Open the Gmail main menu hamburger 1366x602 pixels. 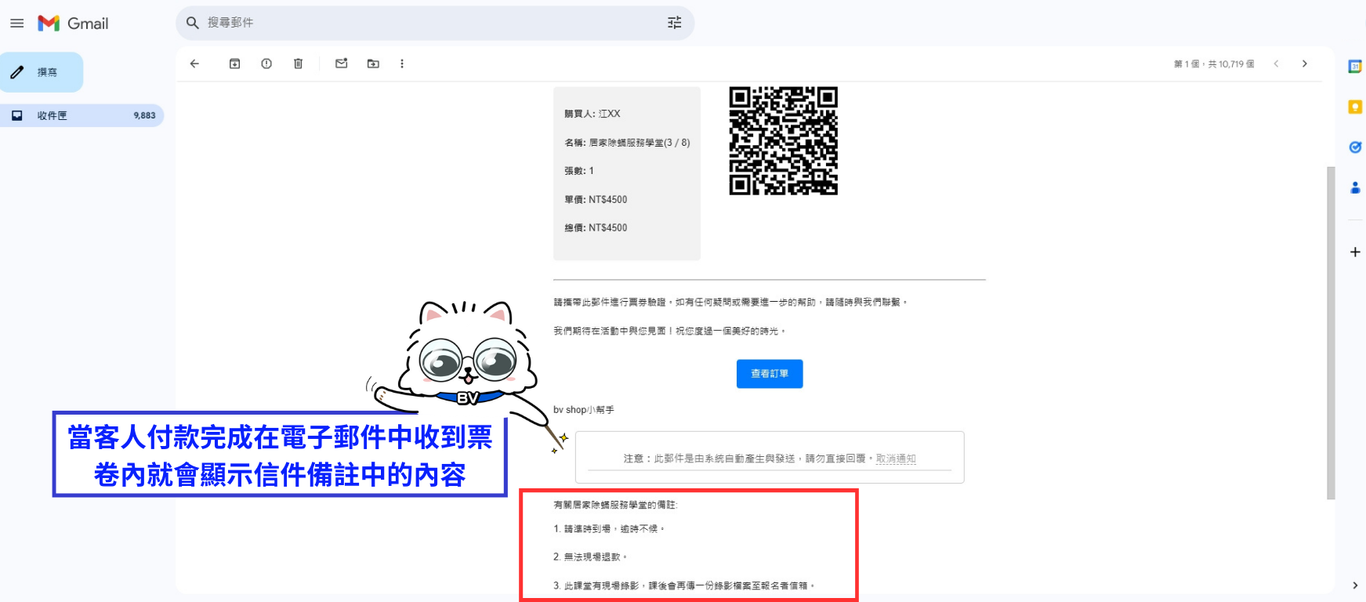click(17, 23)
